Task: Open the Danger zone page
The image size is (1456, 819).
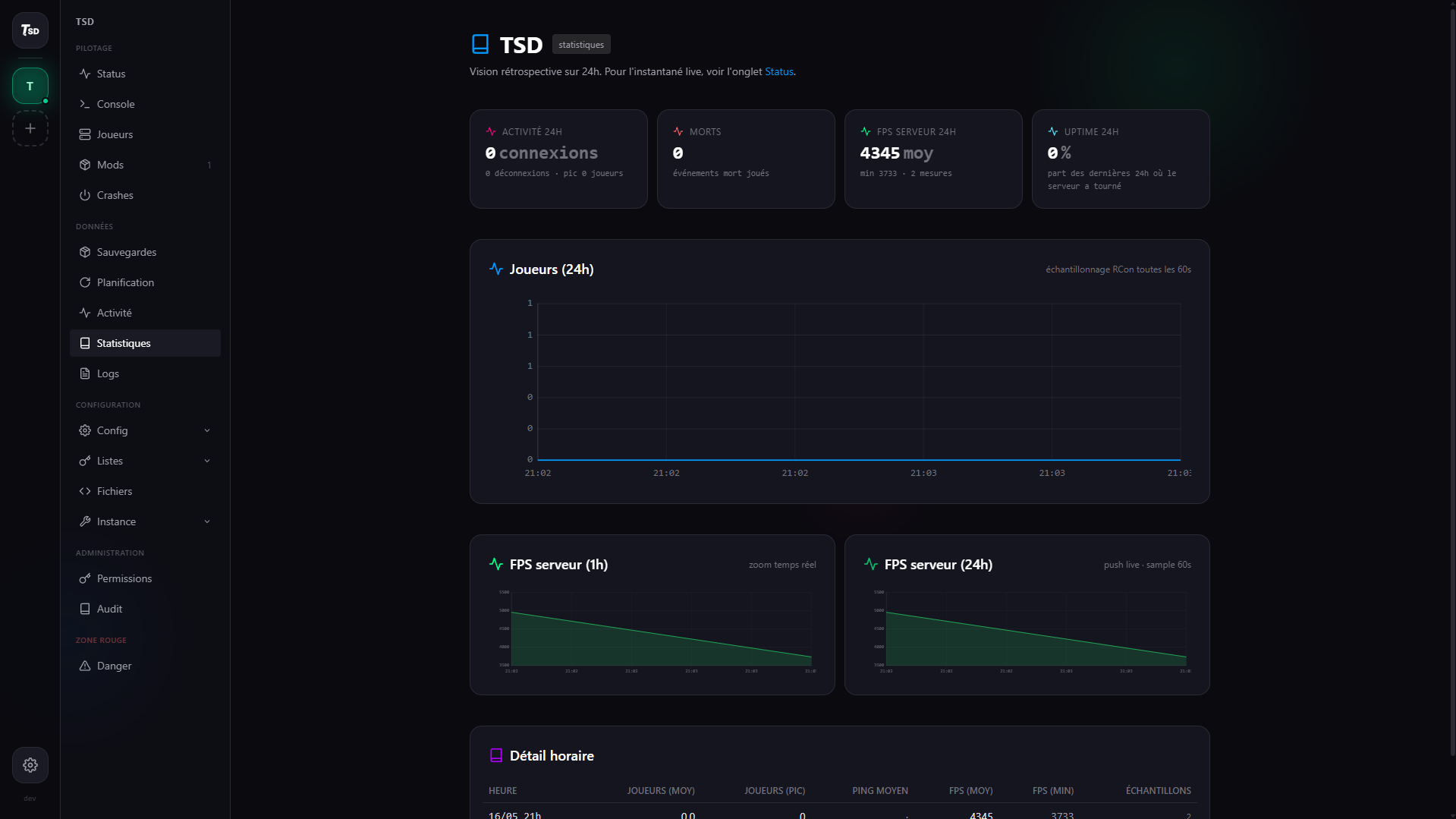Action: [x=145, y=666]
